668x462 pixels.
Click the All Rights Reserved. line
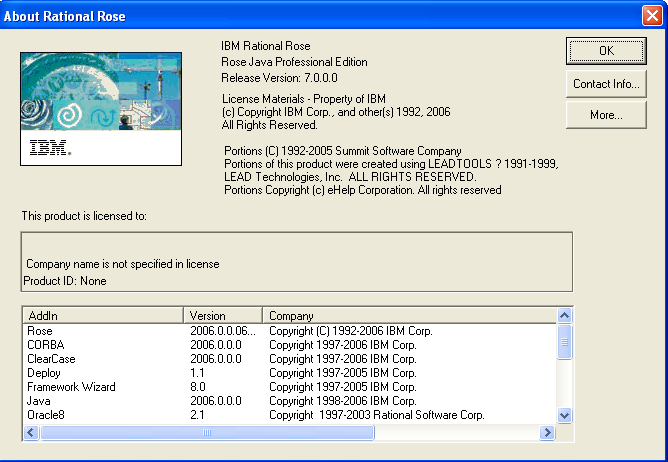coord(270,125)
